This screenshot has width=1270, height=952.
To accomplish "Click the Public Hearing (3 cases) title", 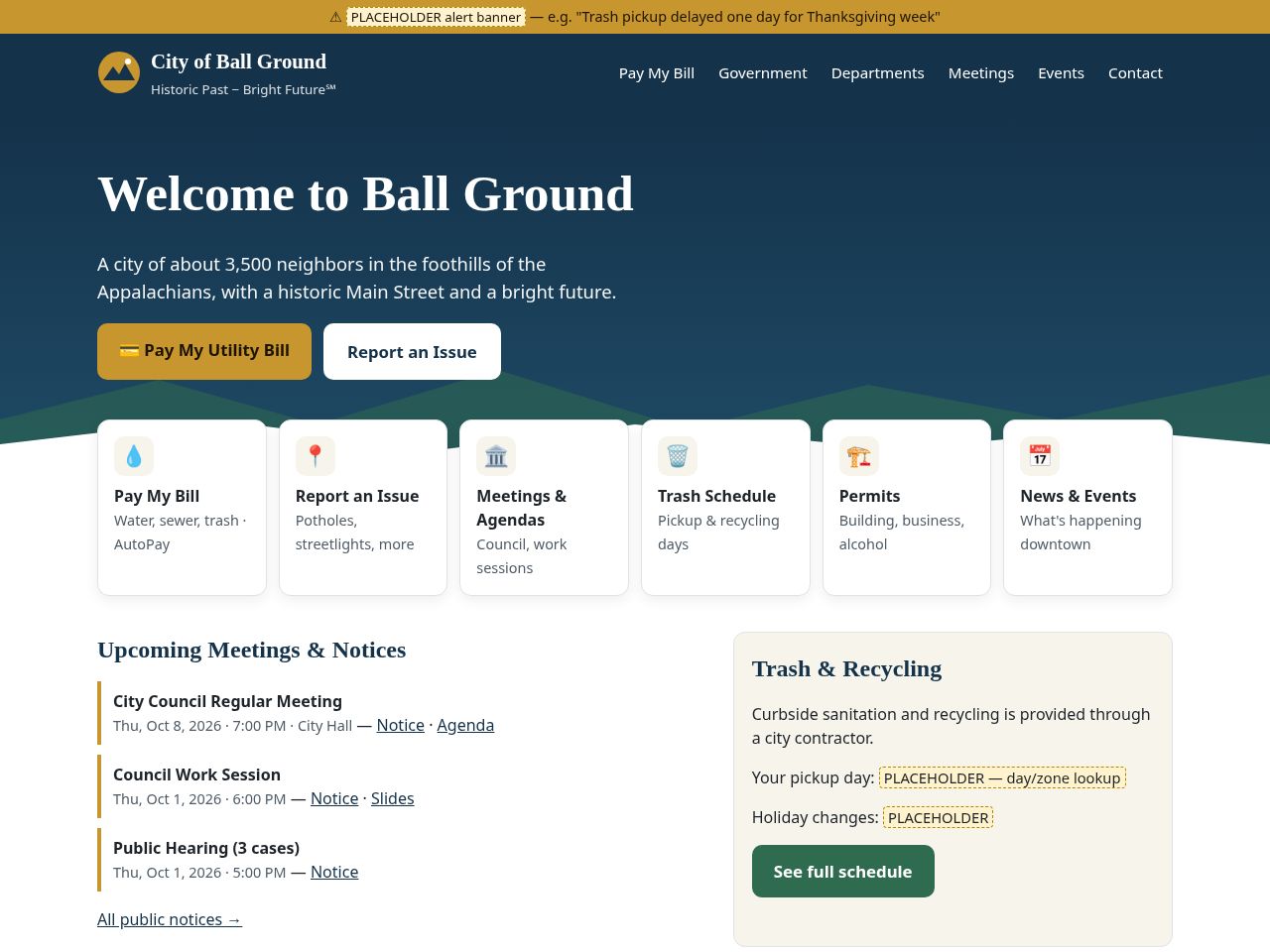I will pyautogui.click(x=206, y=848).
